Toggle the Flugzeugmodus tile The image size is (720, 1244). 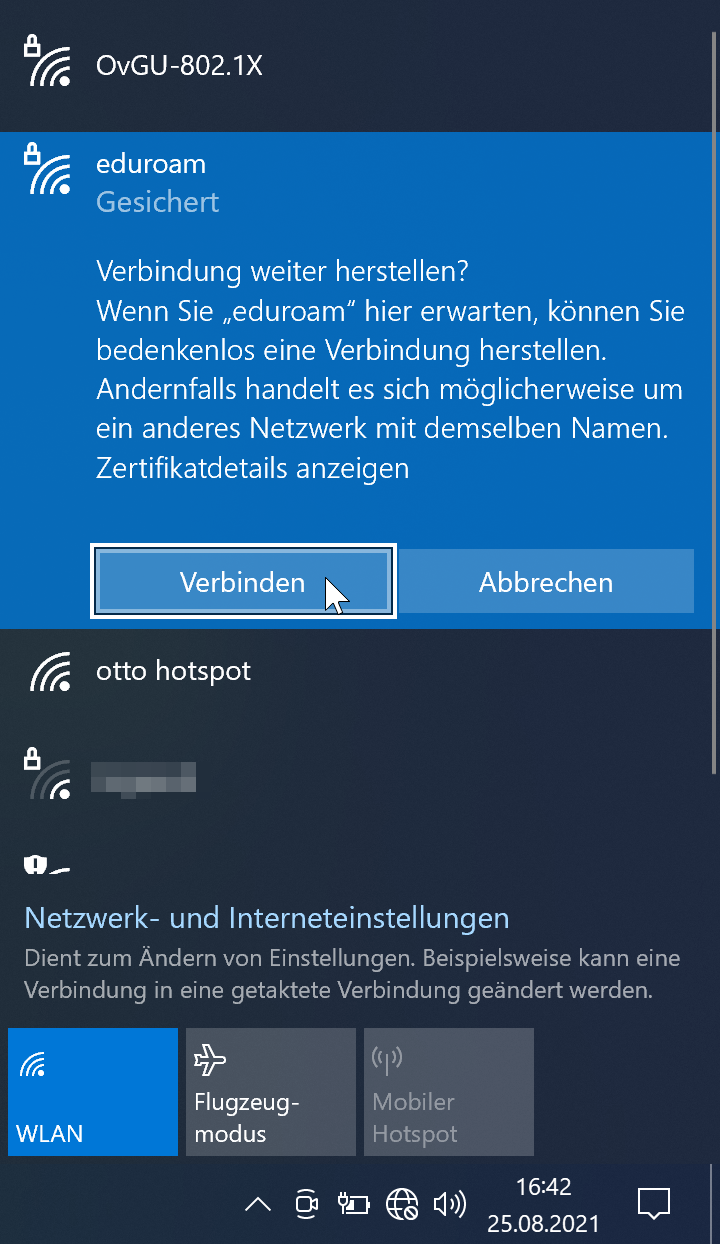pos(271,1092)
